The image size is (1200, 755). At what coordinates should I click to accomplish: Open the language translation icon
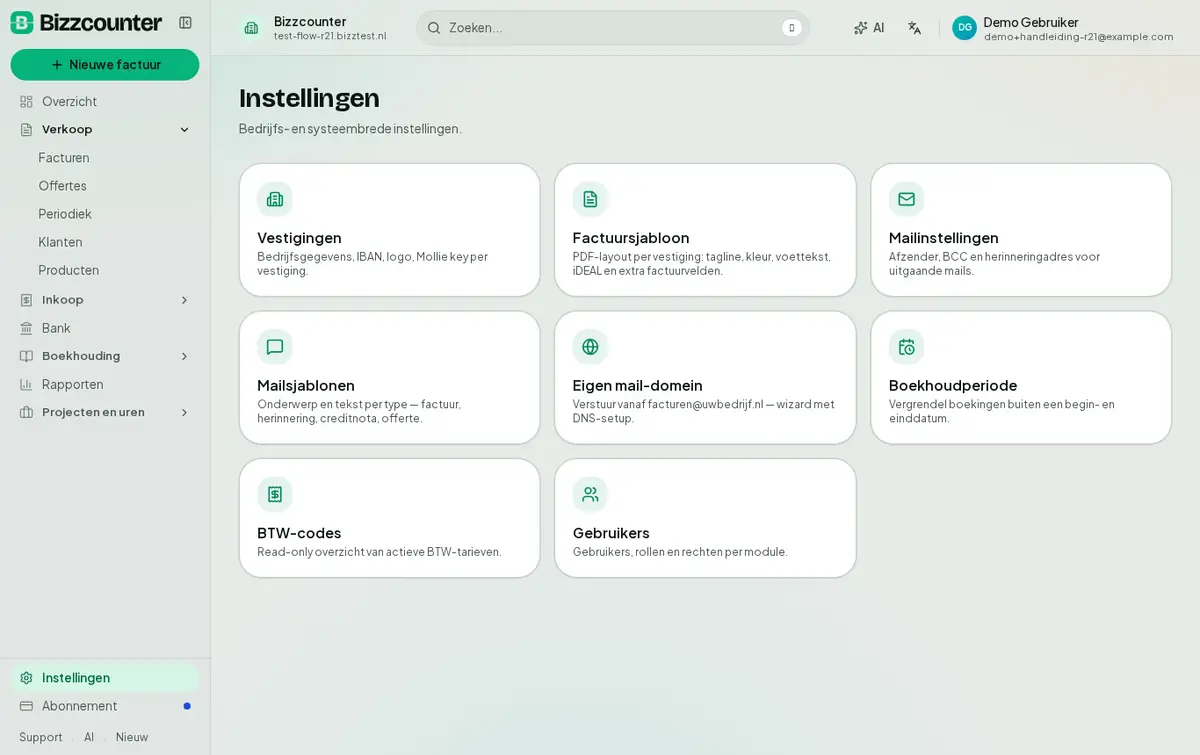click(914, 28)
